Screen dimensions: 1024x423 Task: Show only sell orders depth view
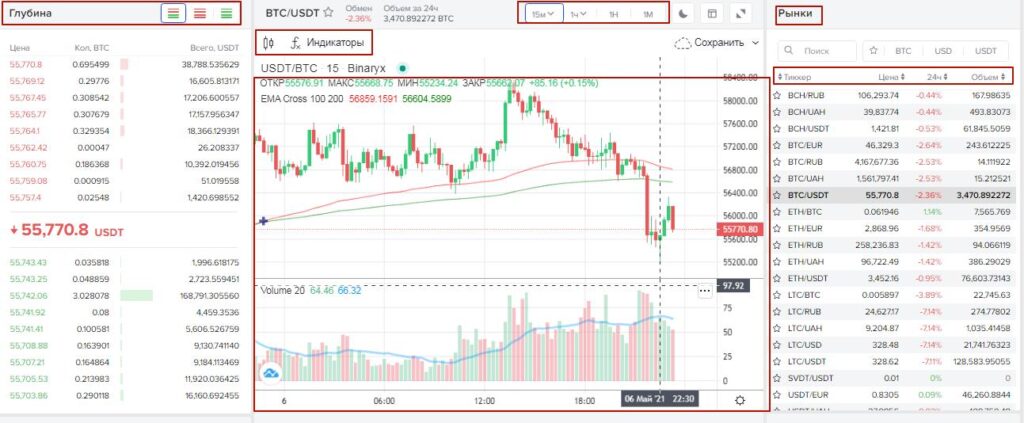point(200,13)
